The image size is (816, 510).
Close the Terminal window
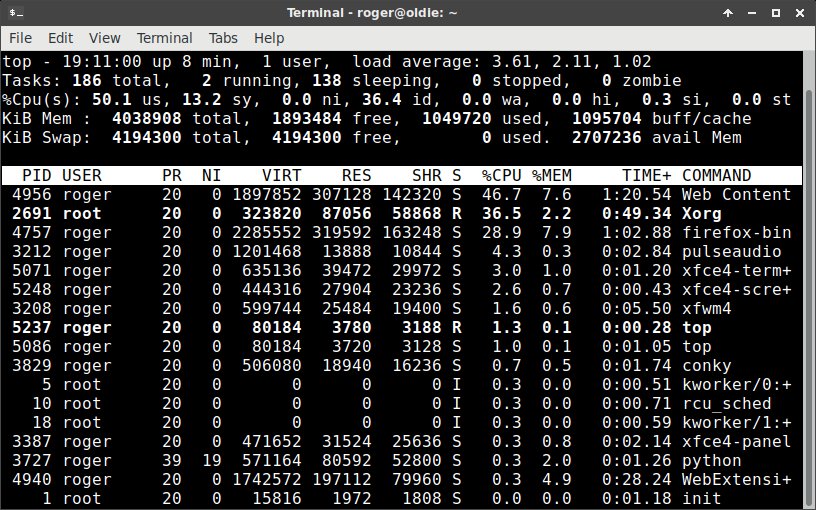800,13
